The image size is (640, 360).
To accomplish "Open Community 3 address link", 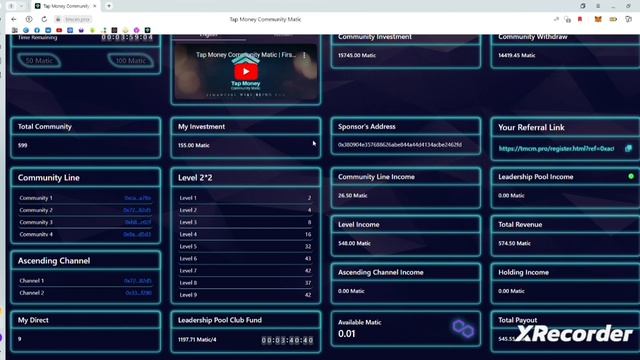I will 138,222.
